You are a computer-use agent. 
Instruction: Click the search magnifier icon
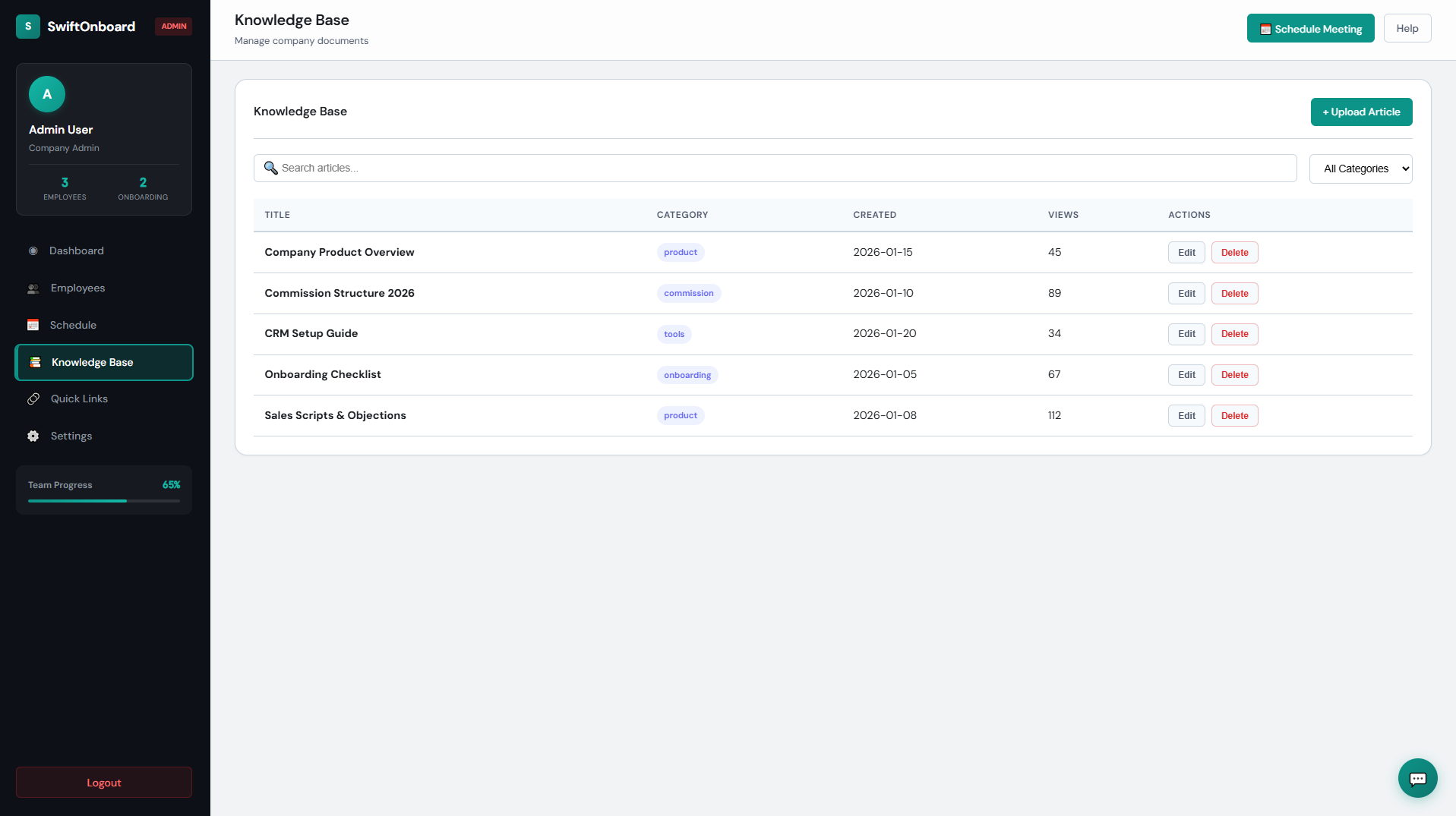(x=270, y=168)
